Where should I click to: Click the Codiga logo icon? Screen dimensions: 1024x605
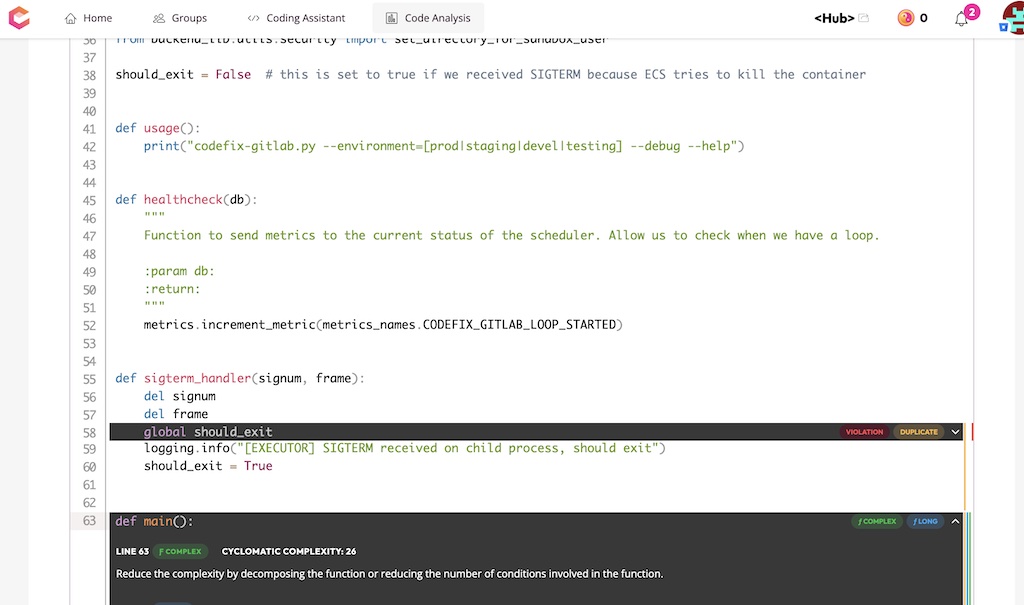[x=19, y=18]
